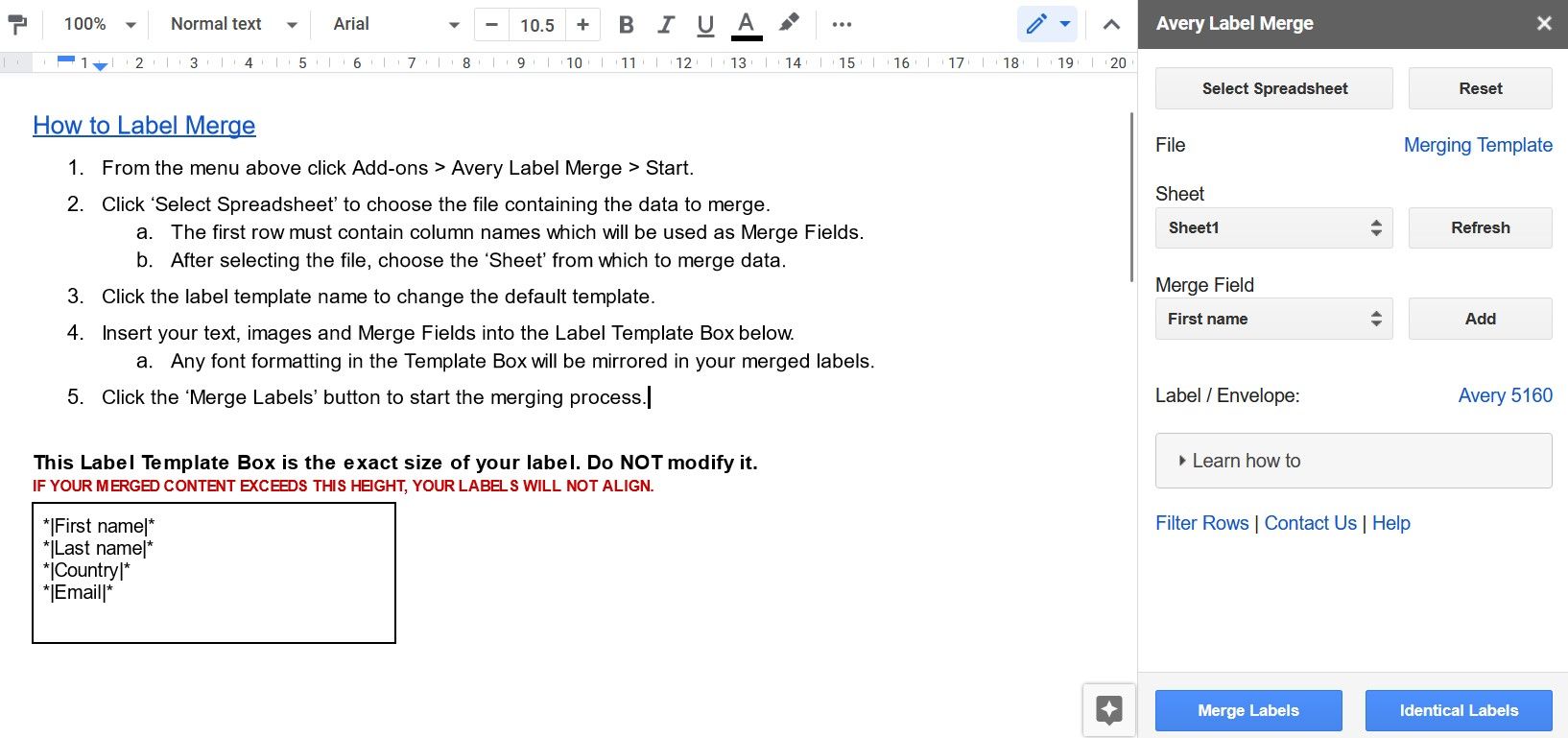Toggle bold formatting
This screenshot has width=1568, height=738.
(x=627, y=25)
